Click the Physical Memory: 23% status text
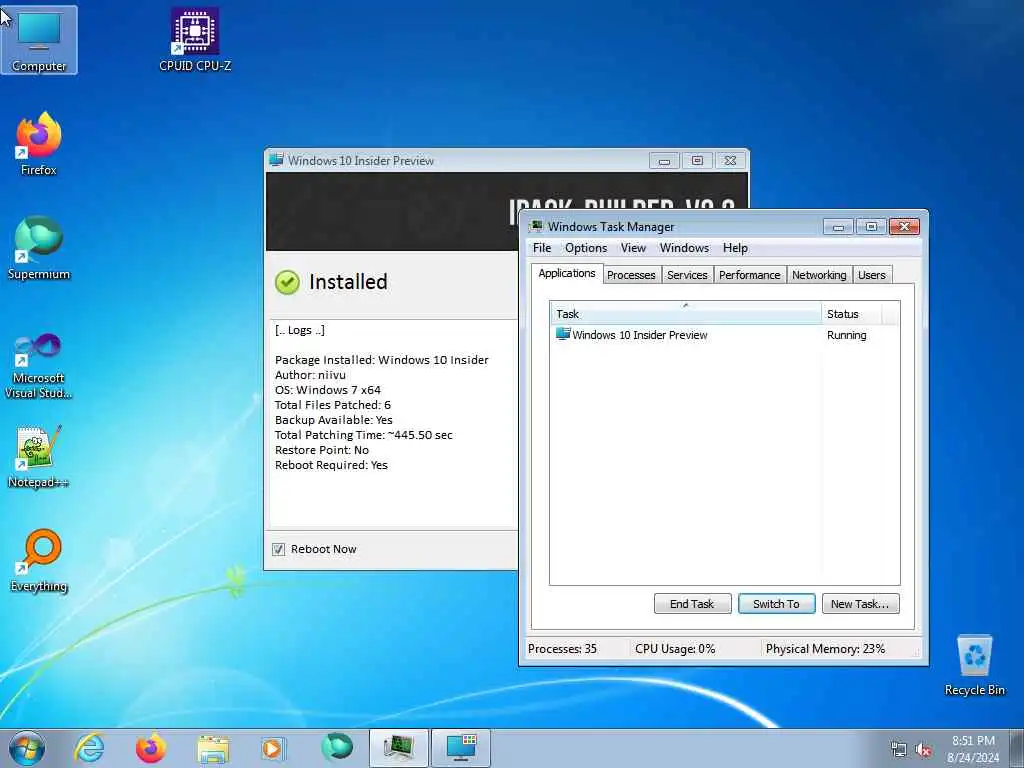1024x768 pixels. [825, 649]
